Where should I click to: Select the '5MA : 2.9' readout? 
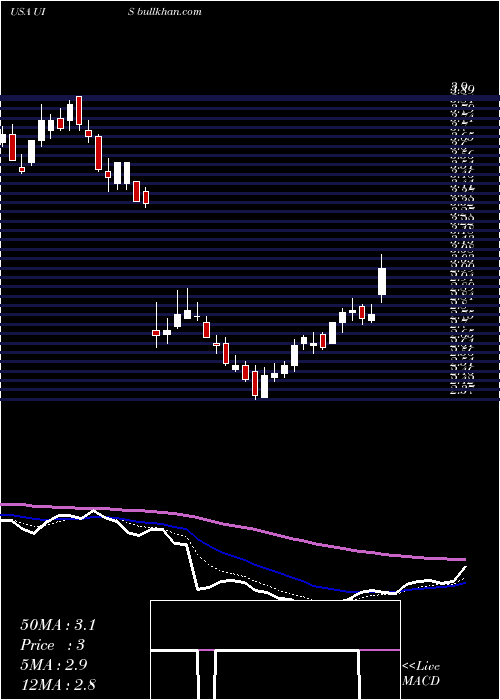point(54,665)
